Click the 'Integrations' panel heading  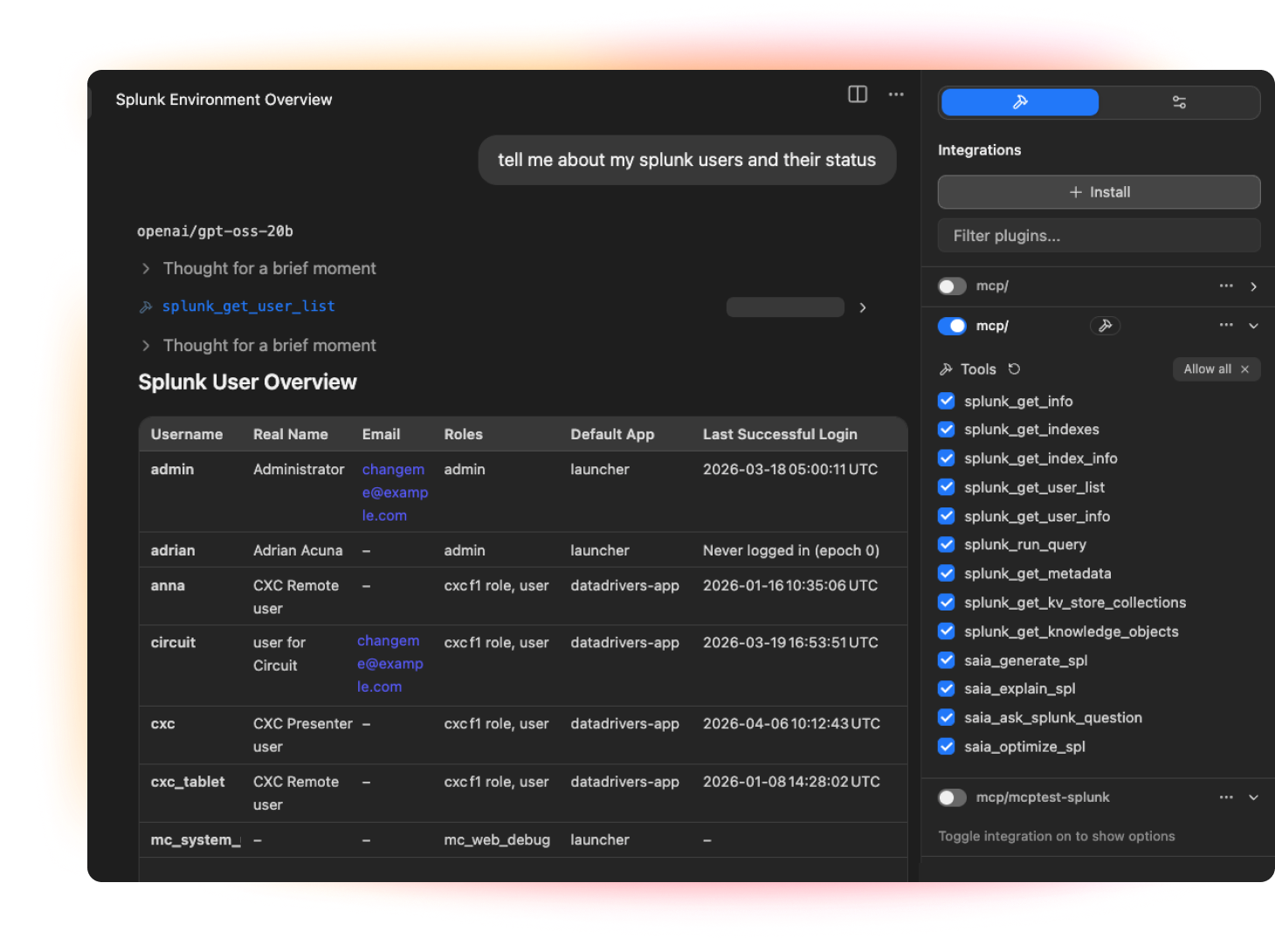coord(979,150)
